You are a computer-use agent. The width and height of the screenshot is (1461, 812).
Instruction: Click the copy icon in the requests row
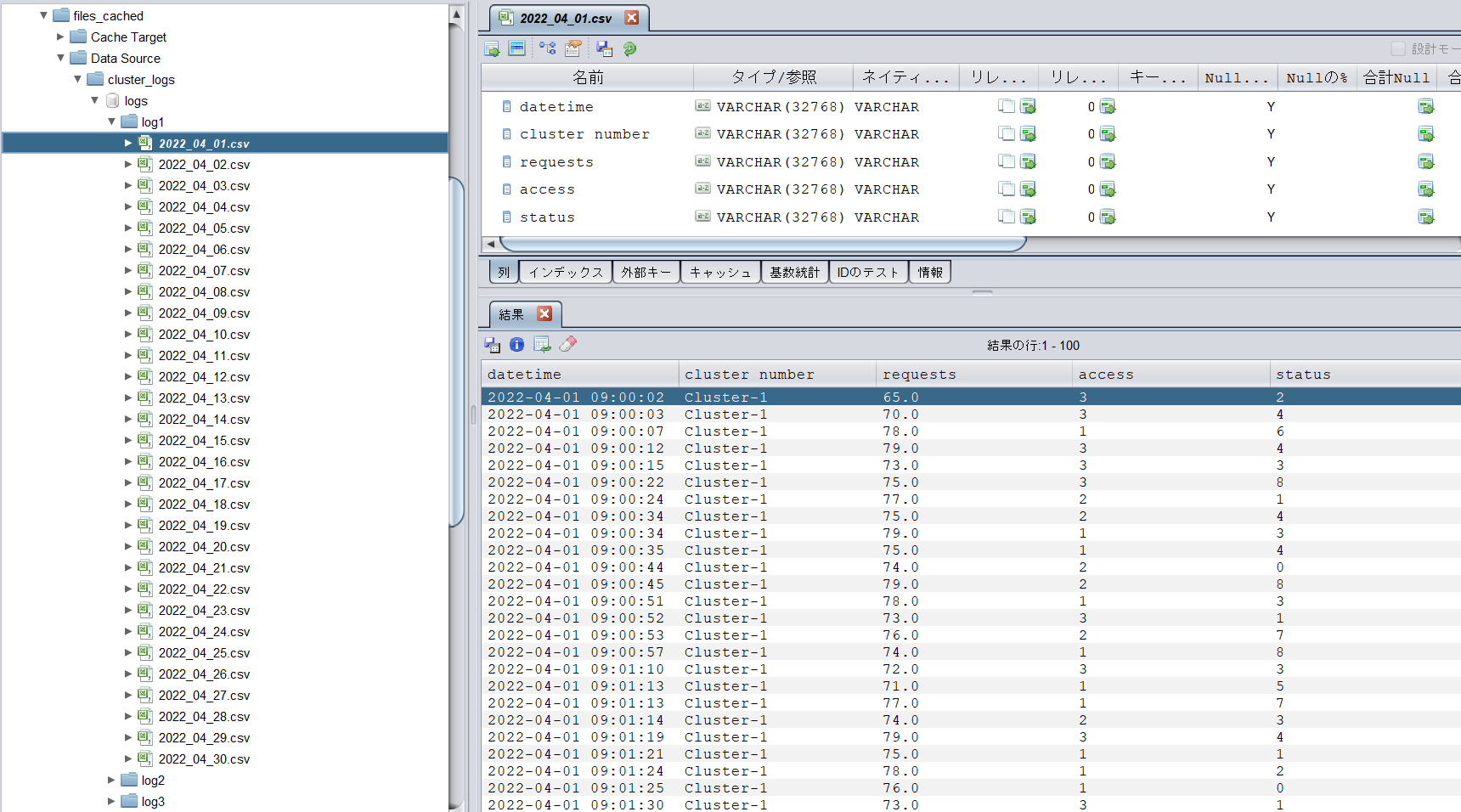tap(1007, 161)
